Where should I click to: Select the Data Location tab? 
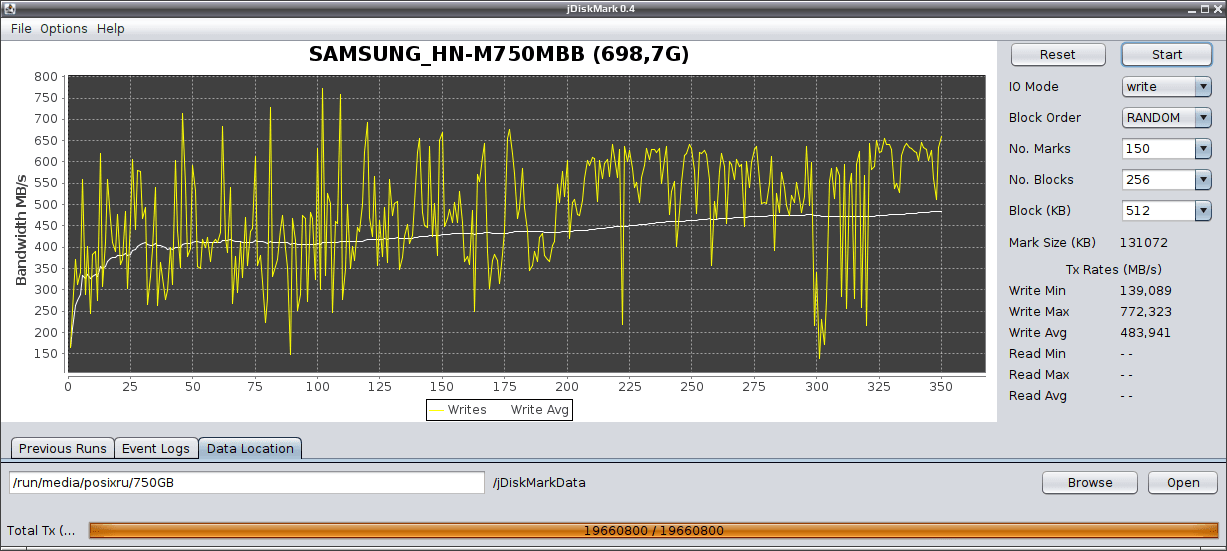250,448
